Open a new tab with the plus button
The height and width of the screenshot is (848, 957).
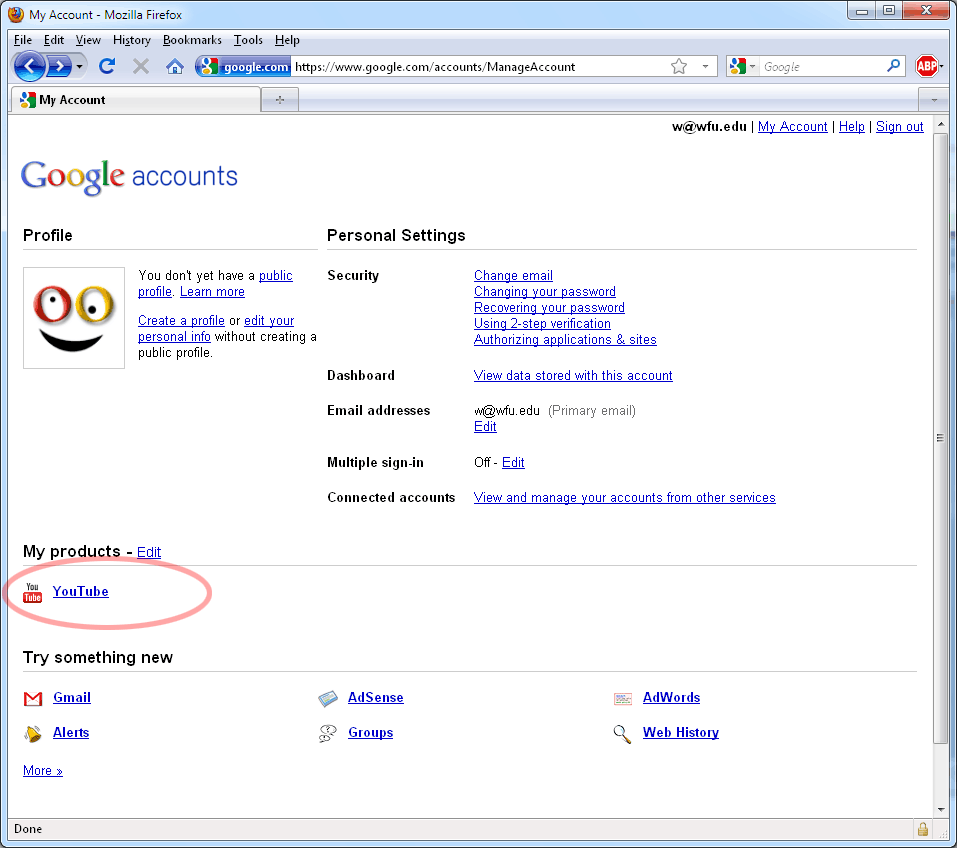(280, 100)
